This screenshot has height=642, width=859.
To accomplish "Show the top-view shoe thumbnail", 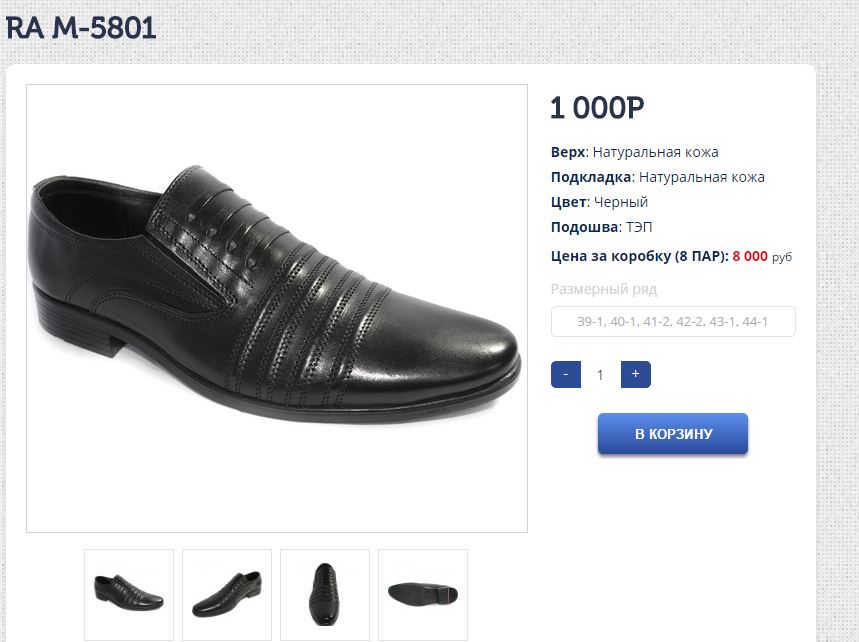I will (x=325, y=594).
